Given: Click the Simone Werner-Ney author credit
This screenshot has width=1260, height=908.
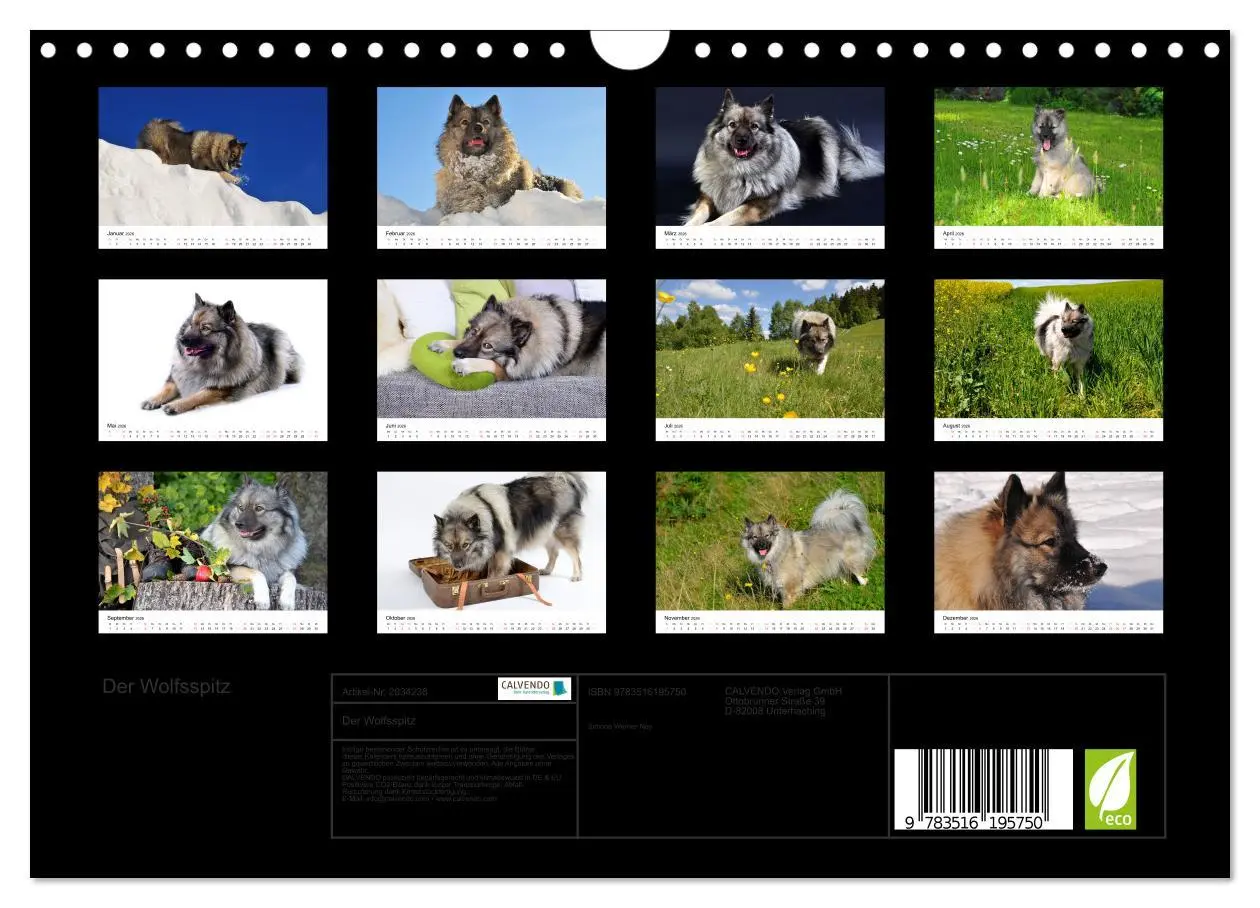Looking at the screenshot, I should [x=622, y=725].
